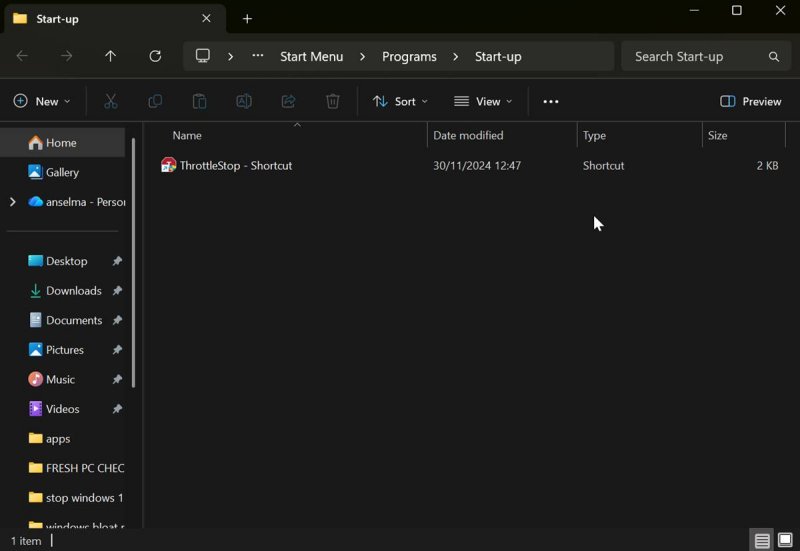
Task: Switch to details view in status bar
Action: point(762,540)
